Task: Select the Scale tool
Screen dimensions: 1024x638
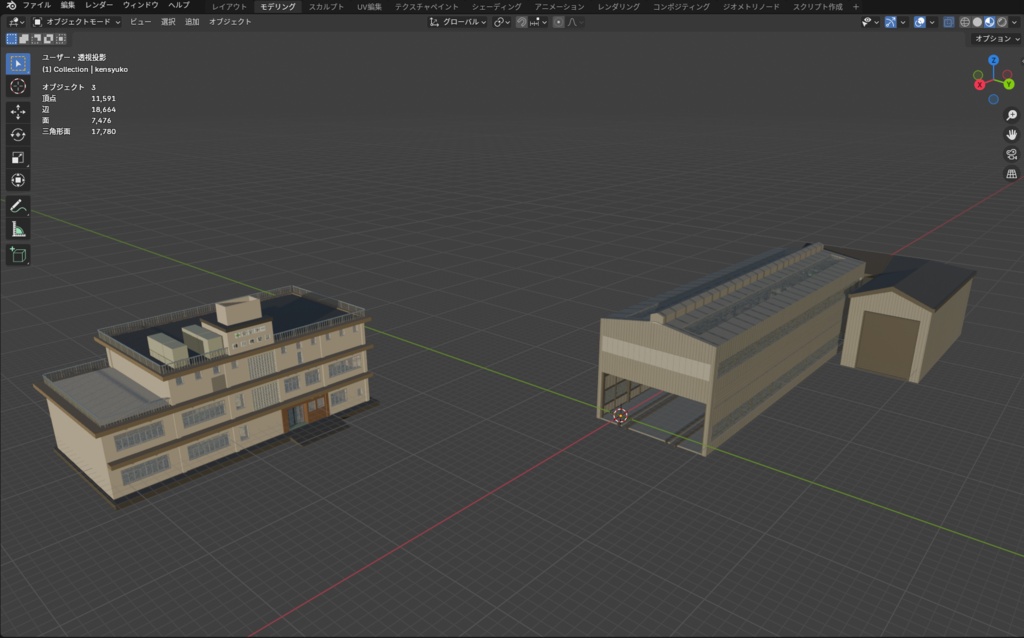Action: click(18, 157)
